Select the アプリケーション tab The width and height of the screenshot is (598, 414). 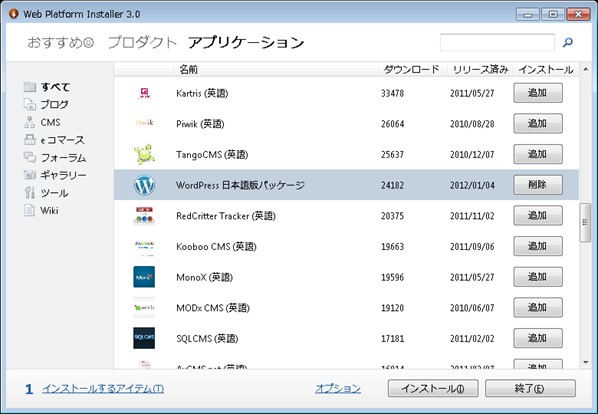(x=246, y=42)
